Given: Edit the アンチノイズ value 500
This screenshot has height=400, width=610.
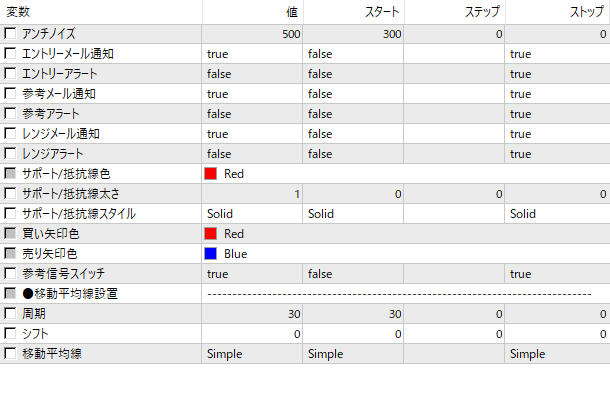Looking at the screenshot, I should 252,34.
